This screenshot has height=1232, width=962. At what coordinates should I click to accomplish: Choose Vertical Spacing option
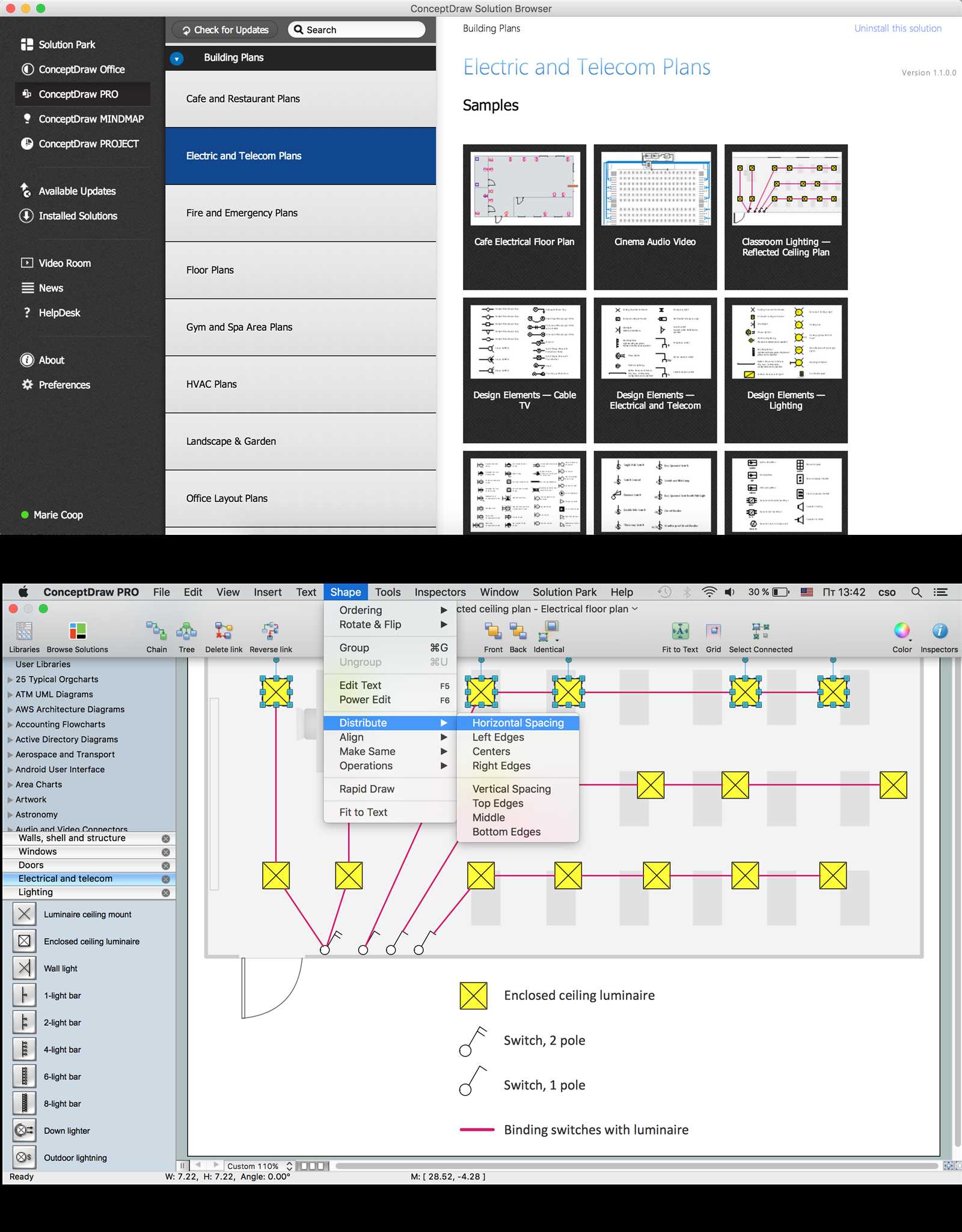(518, 788)
